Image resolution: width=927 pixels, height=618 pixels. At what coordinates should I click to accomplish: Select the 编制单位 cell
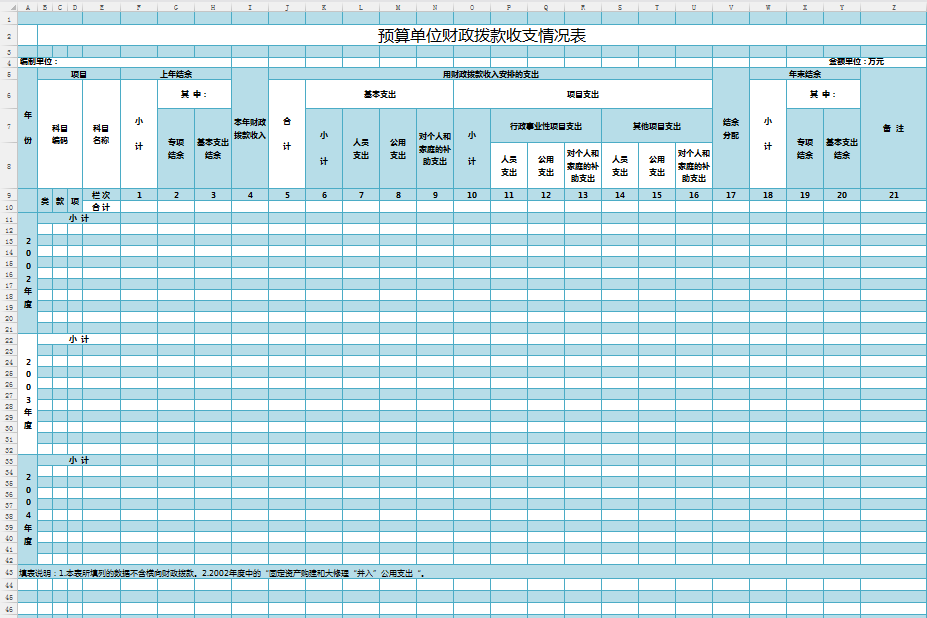click(x=40, y=62)
